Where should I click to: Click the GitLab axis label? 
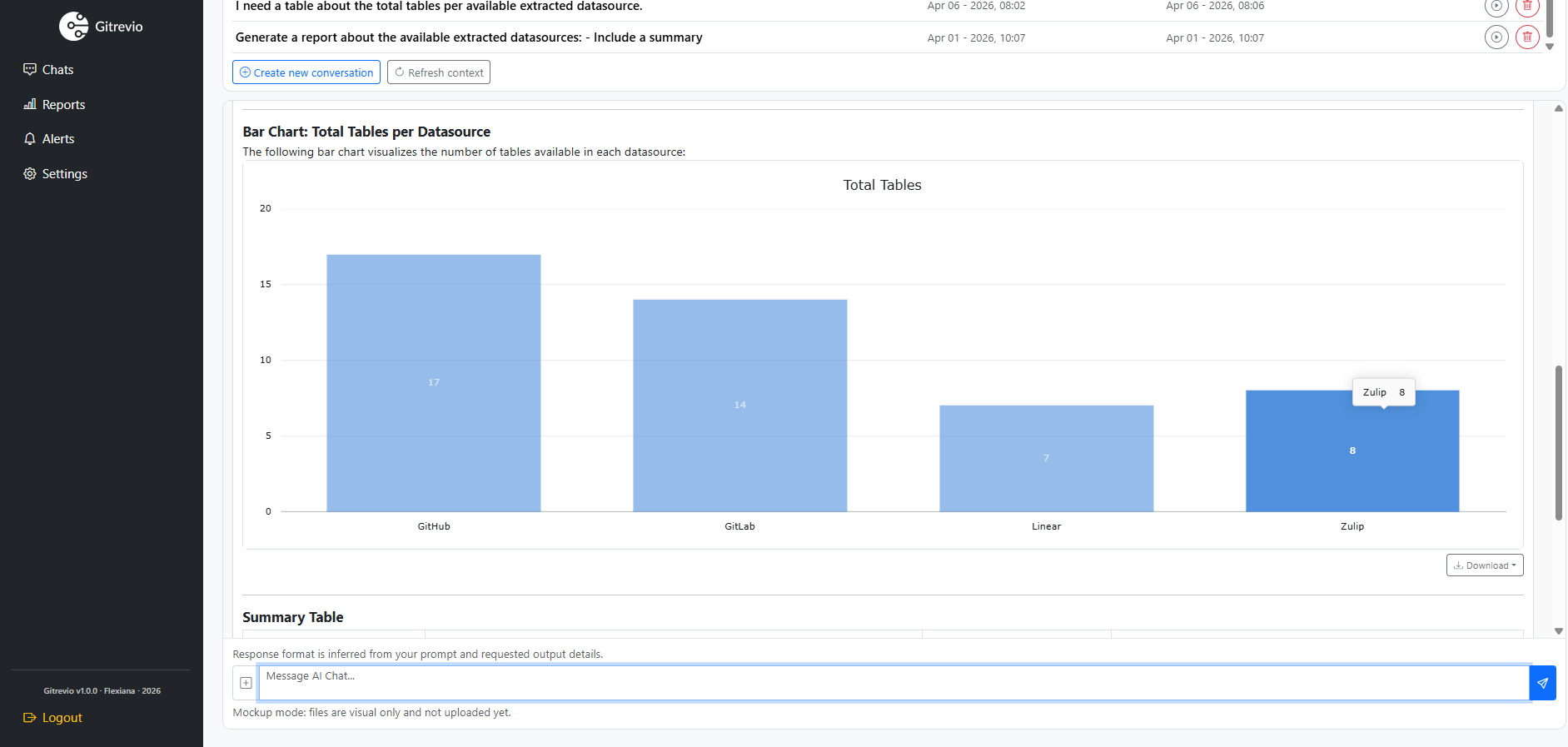click(740, 526)
